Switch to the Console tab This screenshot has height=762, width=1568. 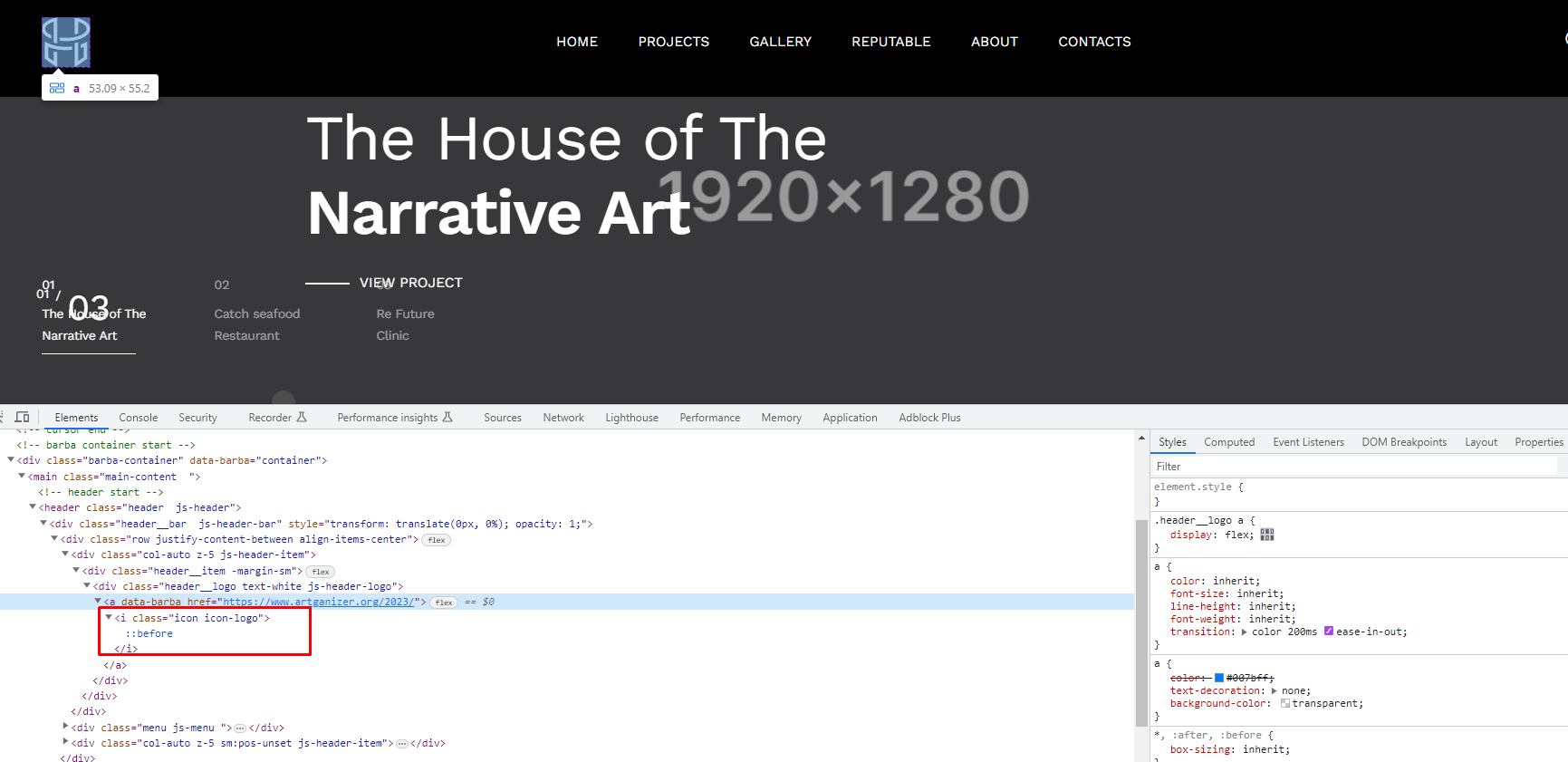pos(139,418)
